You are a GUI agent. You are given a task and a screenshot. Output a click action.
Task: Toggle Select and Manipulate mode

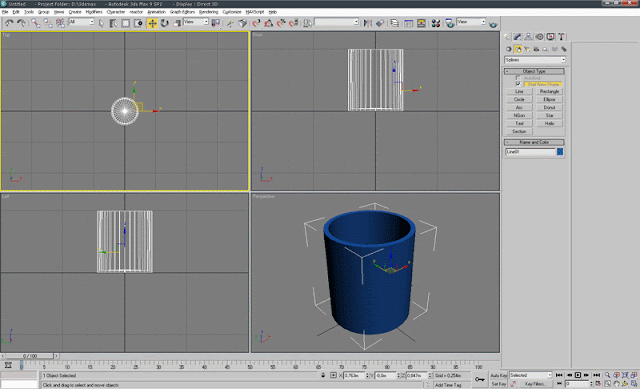(230, 23)
